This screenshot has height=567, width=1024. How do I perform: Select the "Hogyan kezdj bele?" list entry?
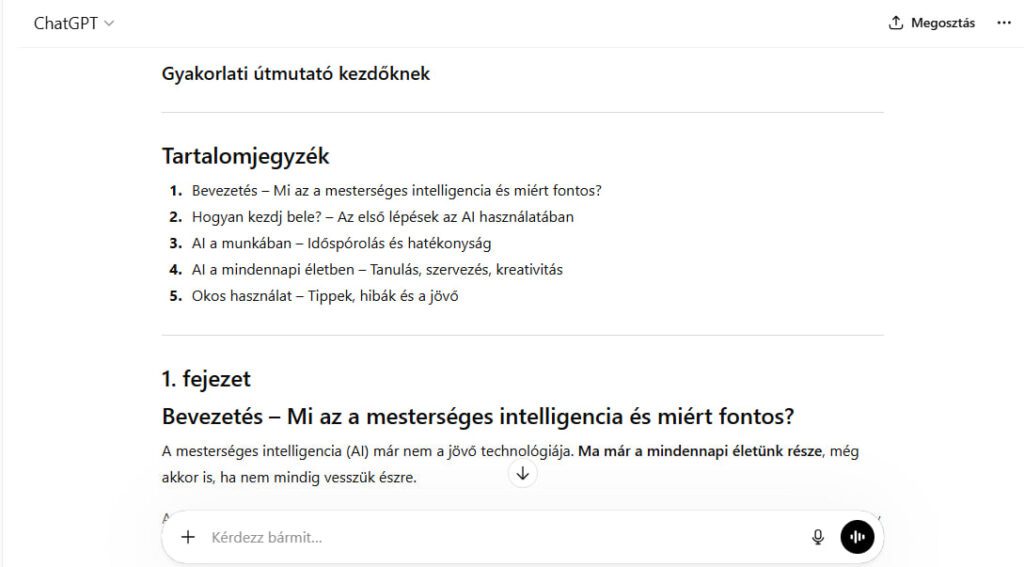(x=382, y=216)
